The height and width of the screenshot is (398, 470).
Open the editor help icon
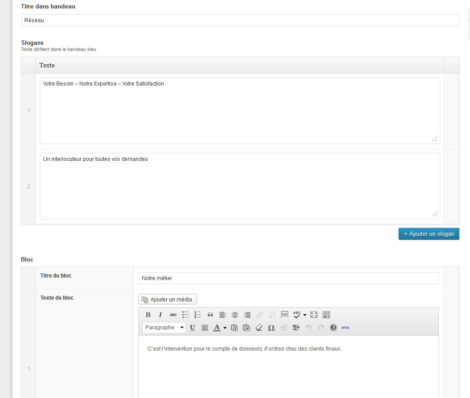333,328
